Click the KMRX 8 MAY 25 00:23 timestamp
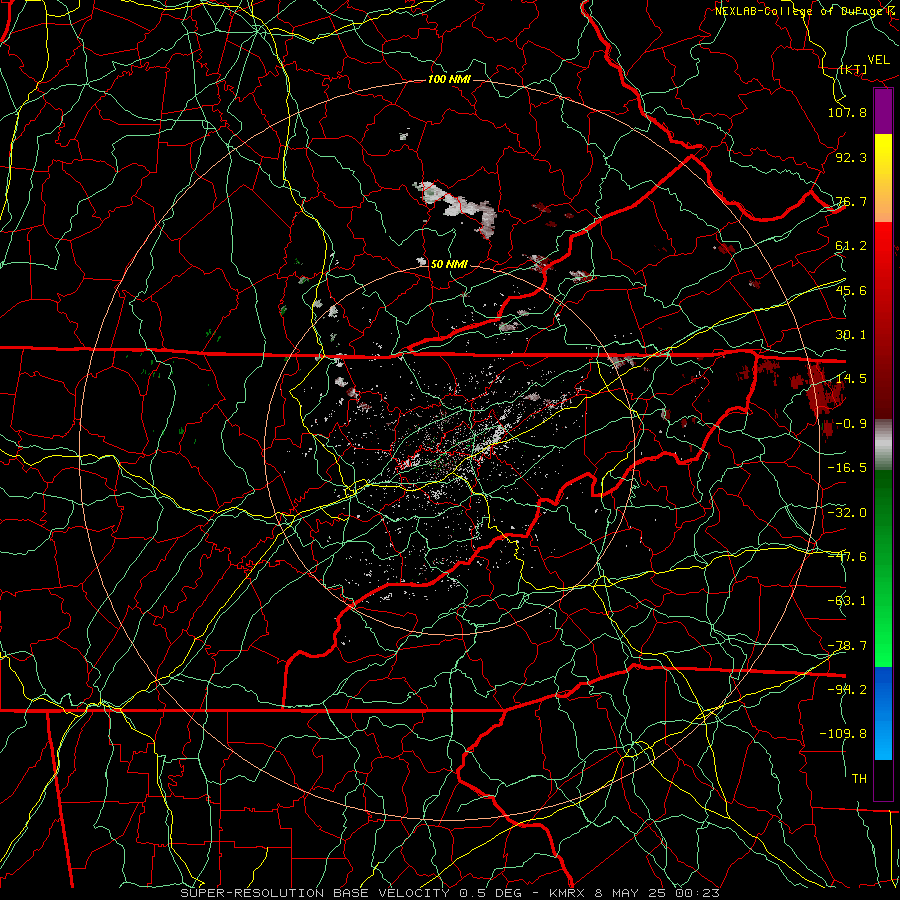This screenshot has height=900, width=900. coord(634,893)
